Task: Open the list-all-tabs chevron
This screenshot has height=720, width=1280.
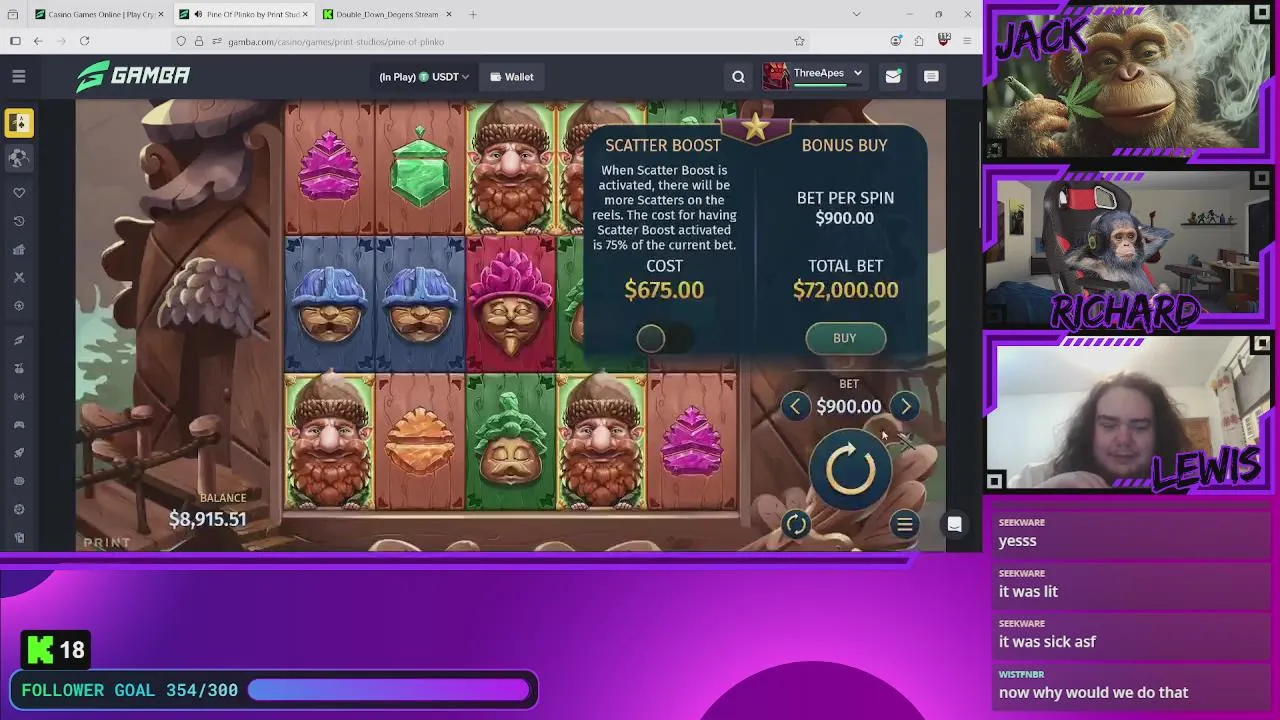Action: 856,14
